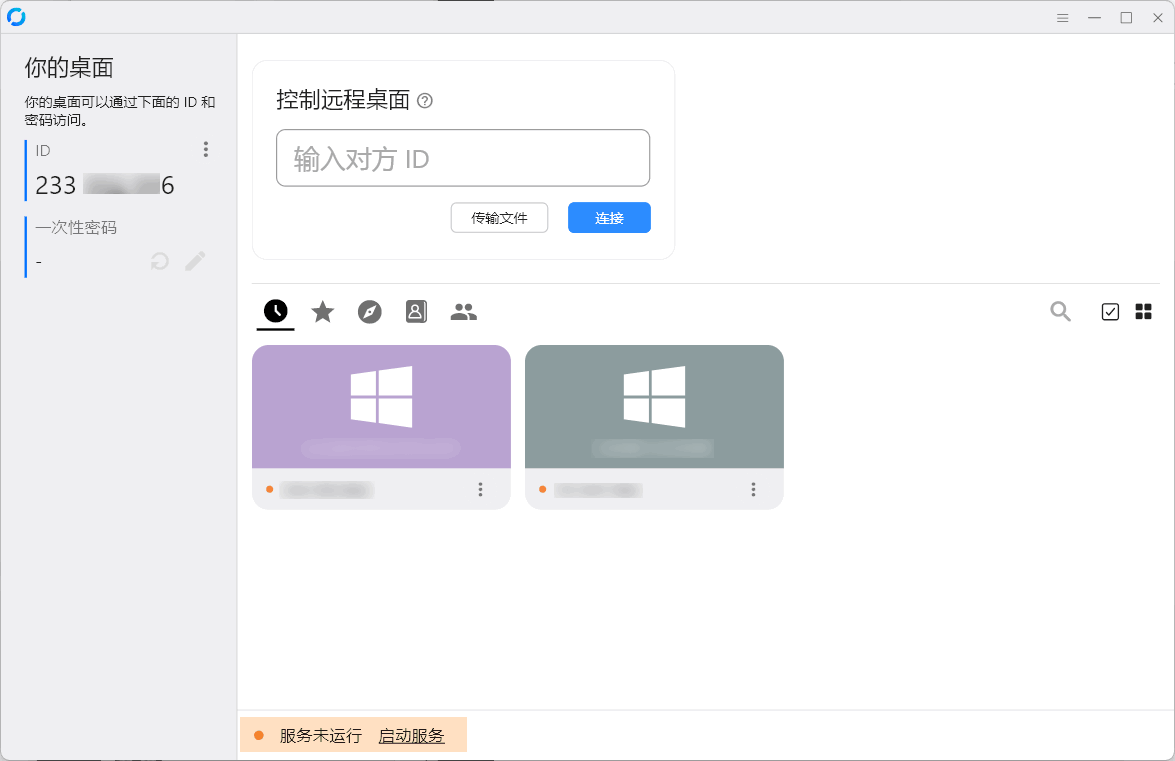Click the RustDesk logo in title bar
The width and height of the screenshot is (1175, 761).
coord(16,17)
